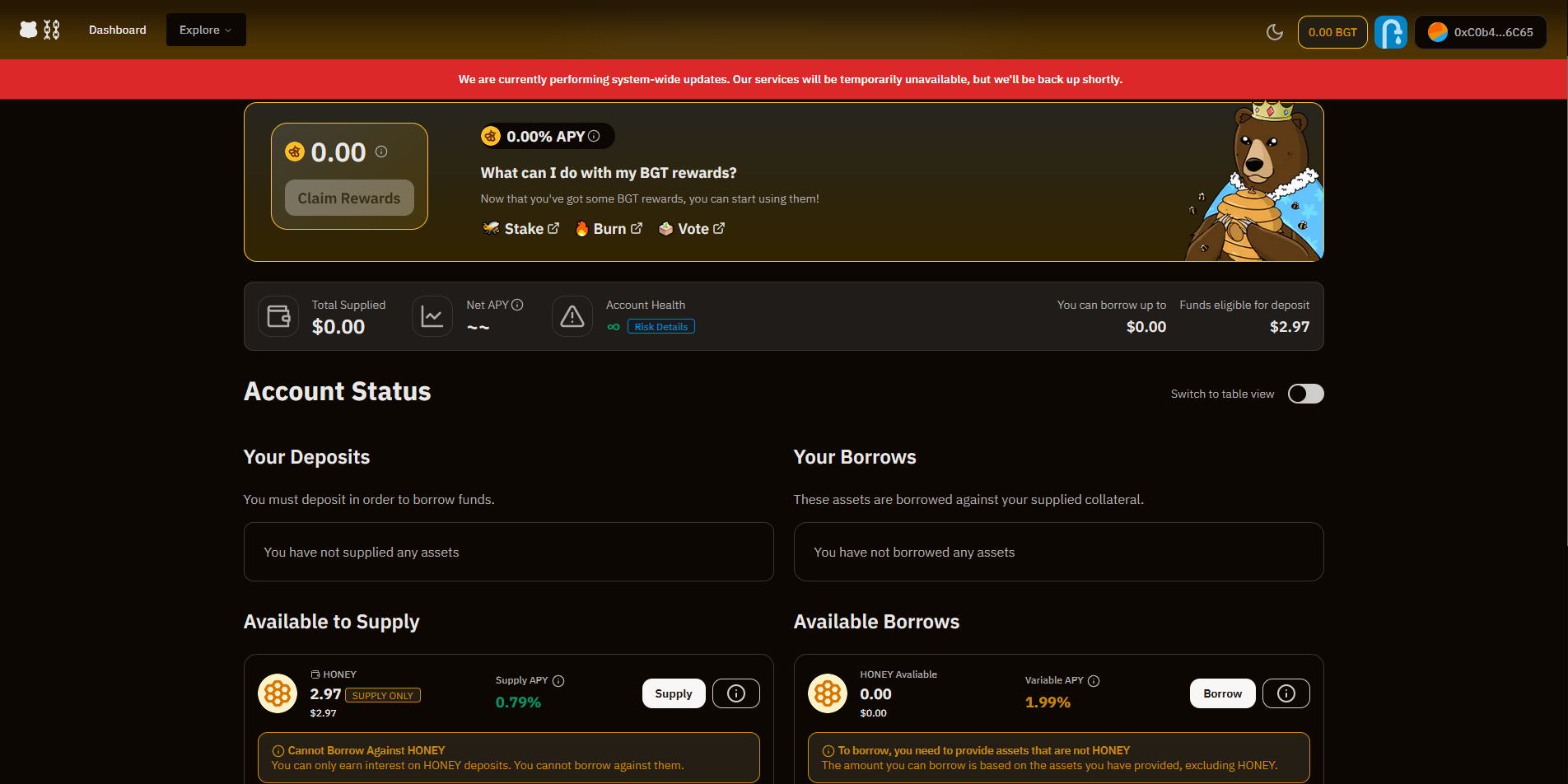Toggle dark mode with the moon icon

click(x=1274, y=32)
